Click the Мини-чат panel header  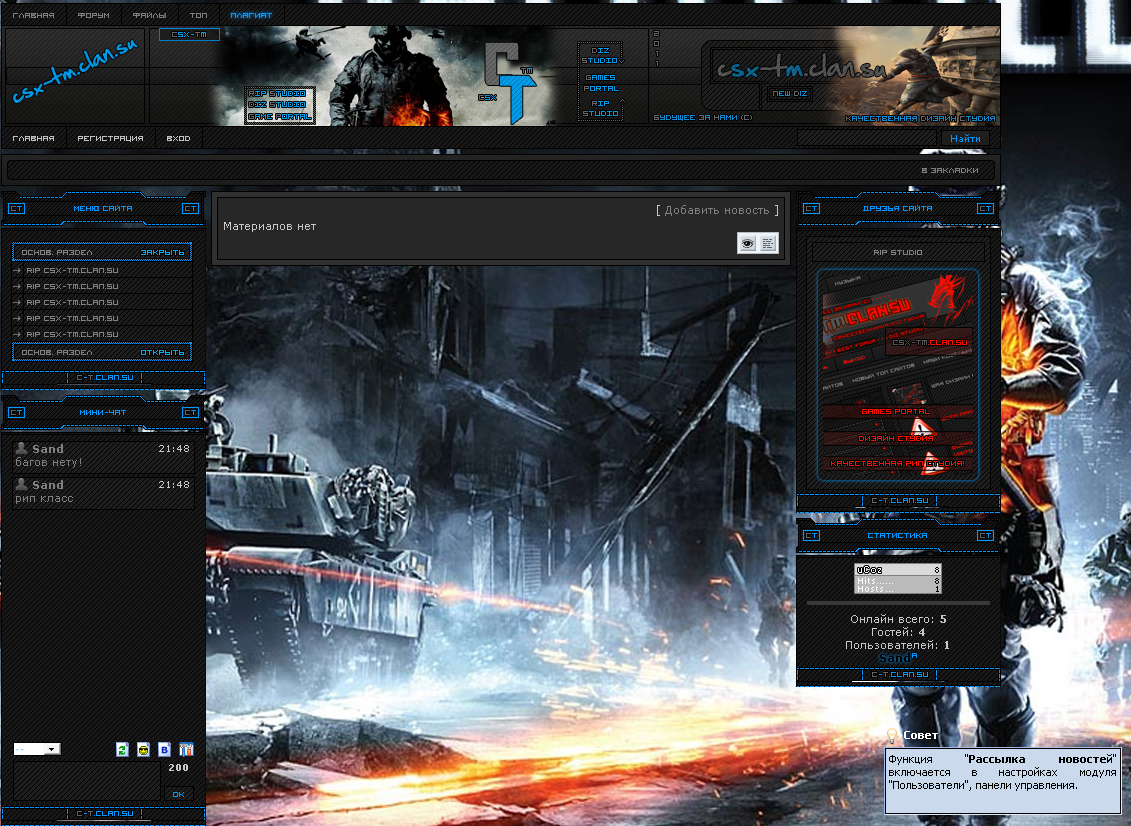[103, 413]
